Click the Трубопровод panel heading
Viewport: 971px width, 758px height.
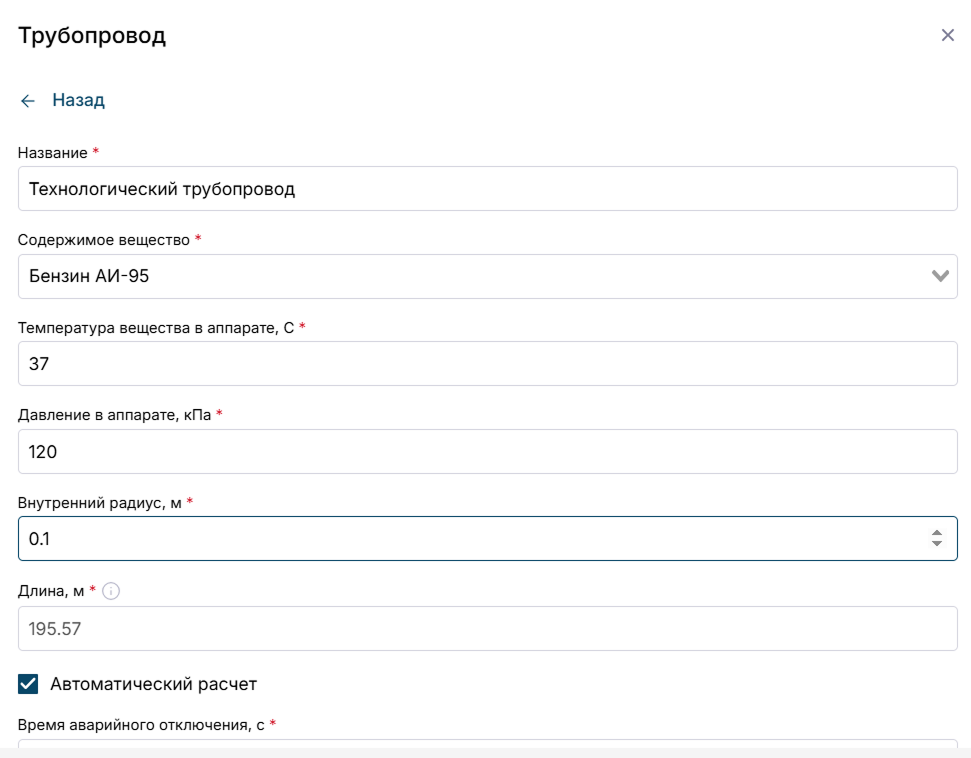point(92,35)
